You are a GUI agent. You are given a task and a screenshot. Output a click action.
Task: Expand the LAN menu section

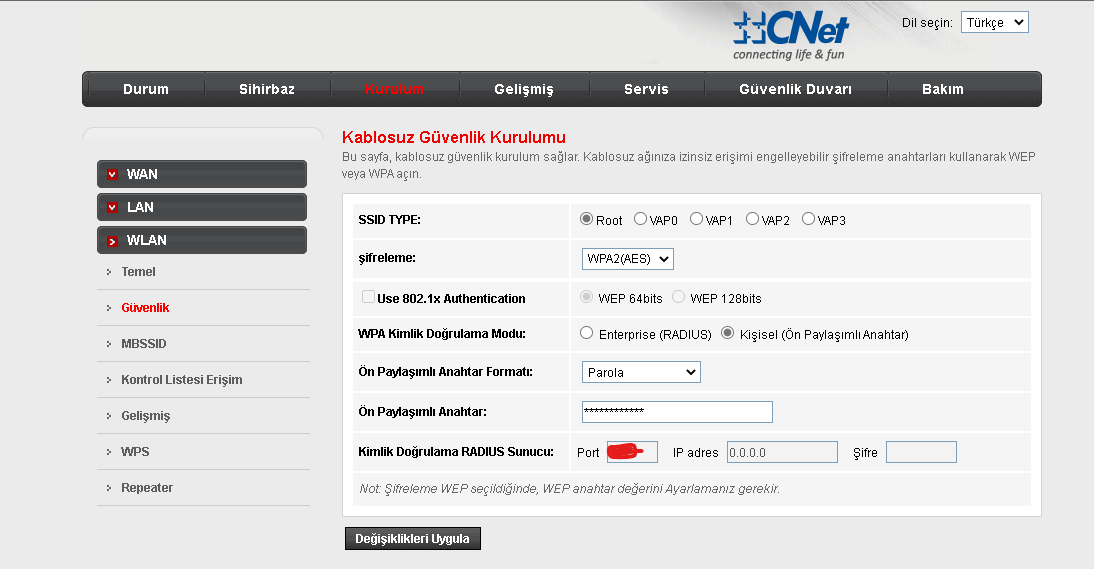202,207
